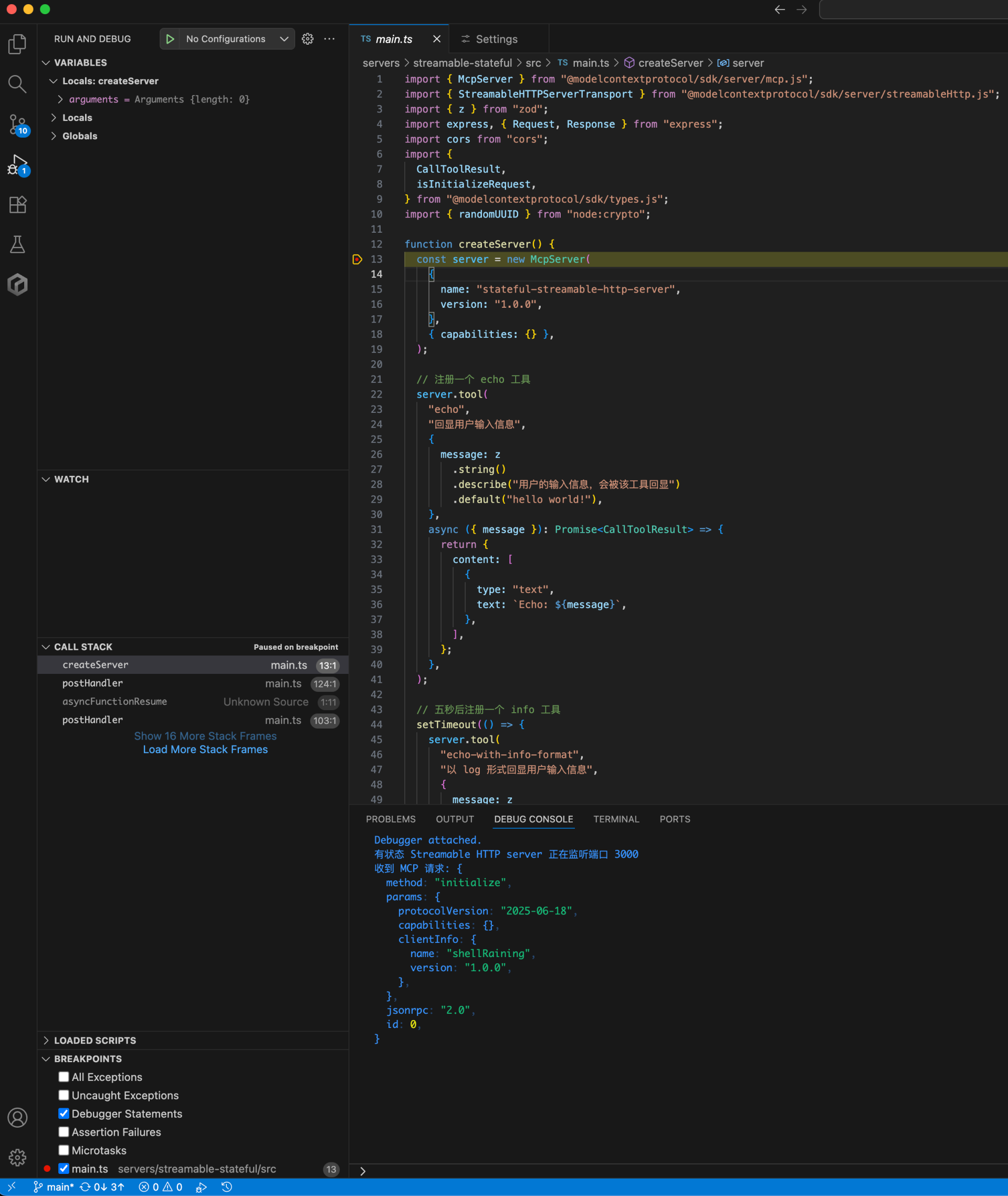Click the breakpoint marker on line 13
The width and height of the screenshot is (1008, 1196).
(x=357, y=259)
